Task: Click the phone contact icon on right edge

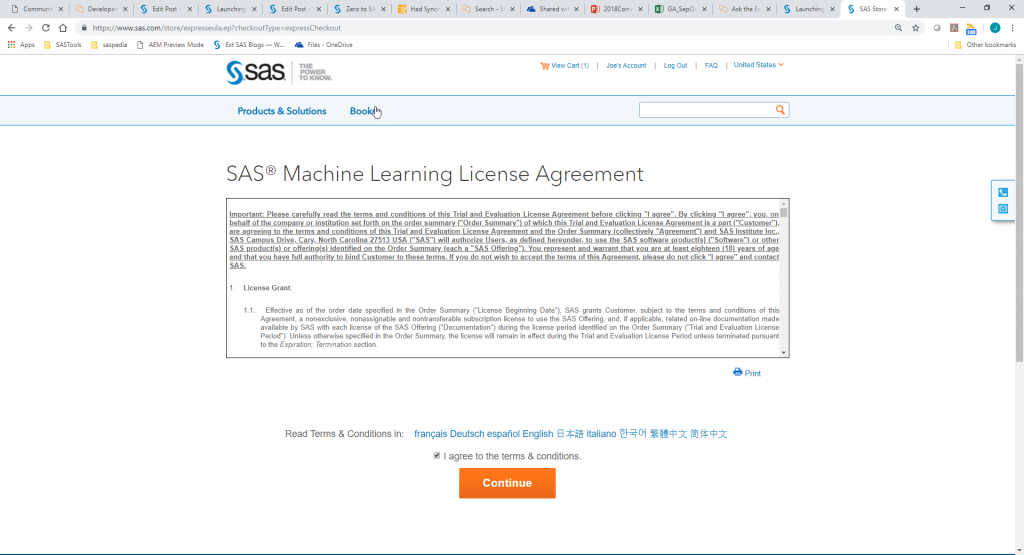Action: [x=1003, y=193]
